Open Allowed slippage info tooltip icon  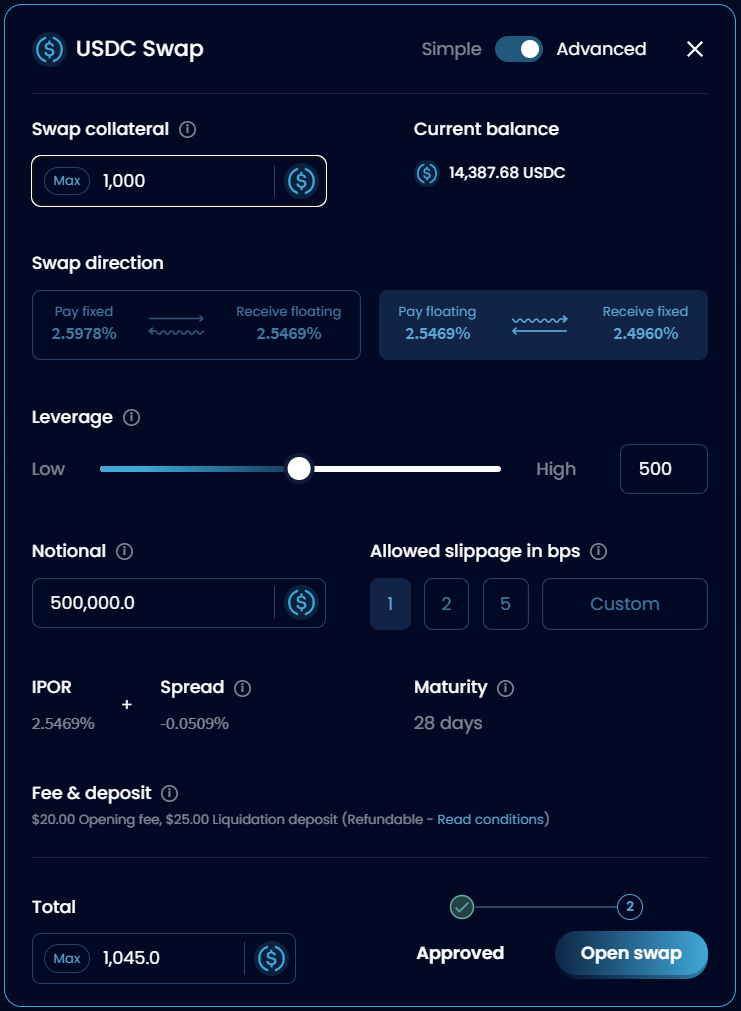[598, 551]
